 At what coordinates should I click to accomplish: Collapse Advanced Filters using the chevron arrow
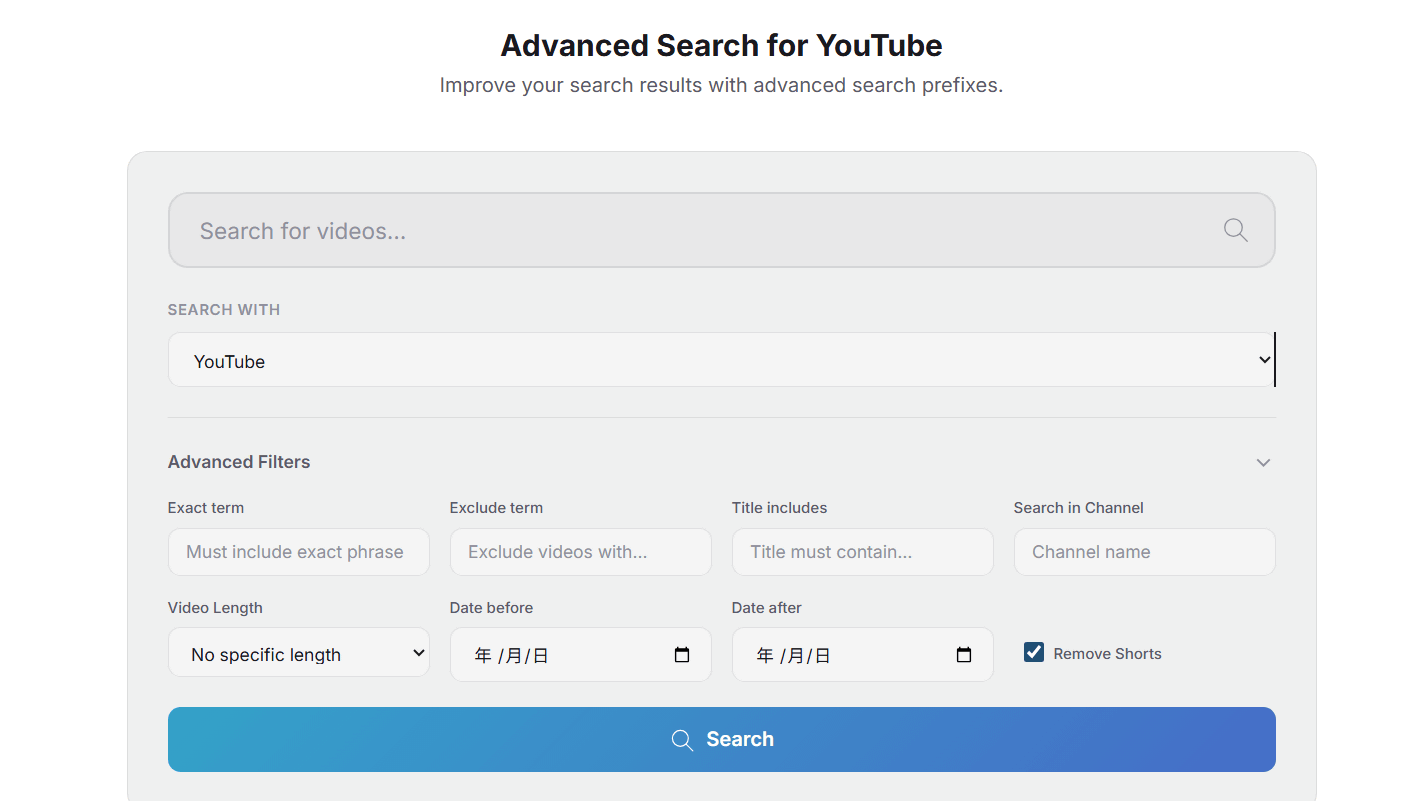tap(1263, 462)
